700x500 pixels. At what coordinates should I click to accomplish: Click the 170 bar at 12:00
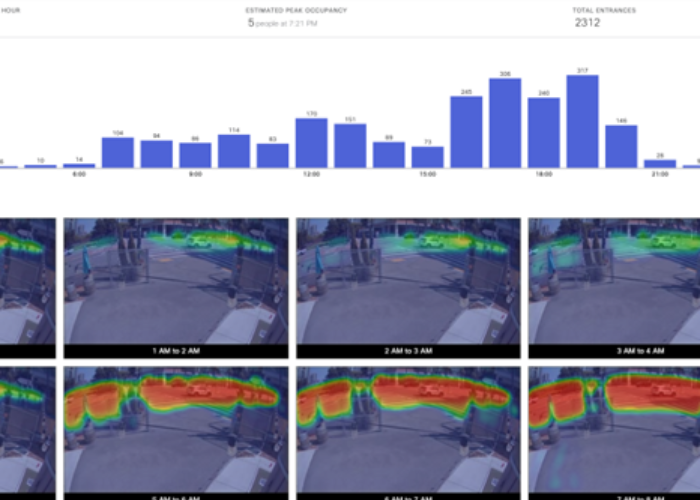pyautogui.click(x=311, y=143)
